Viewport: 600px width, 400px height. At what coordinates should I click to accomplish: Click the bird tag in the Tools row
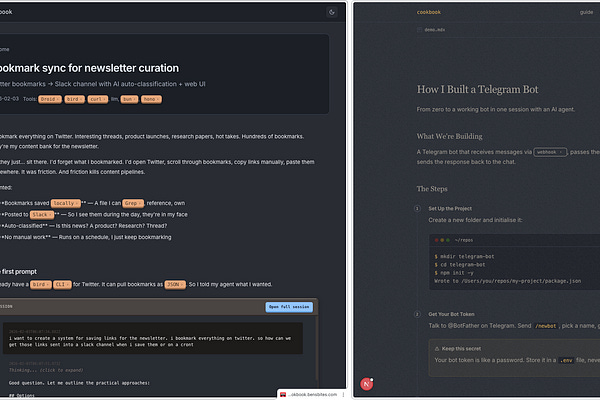tap(74, 99)
